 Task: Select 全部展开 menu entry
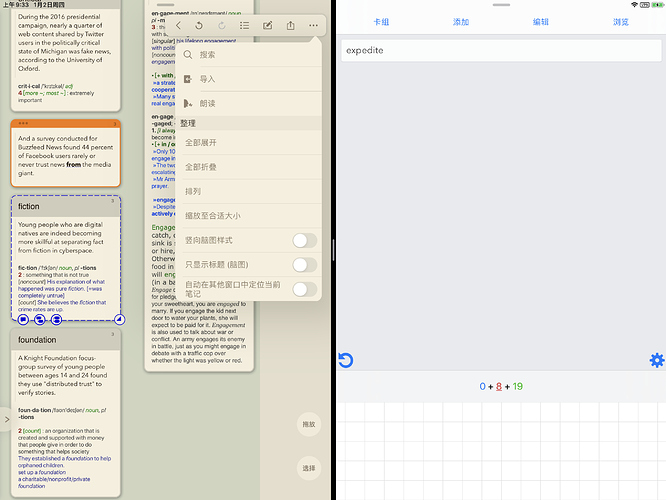tap(248, 142)
